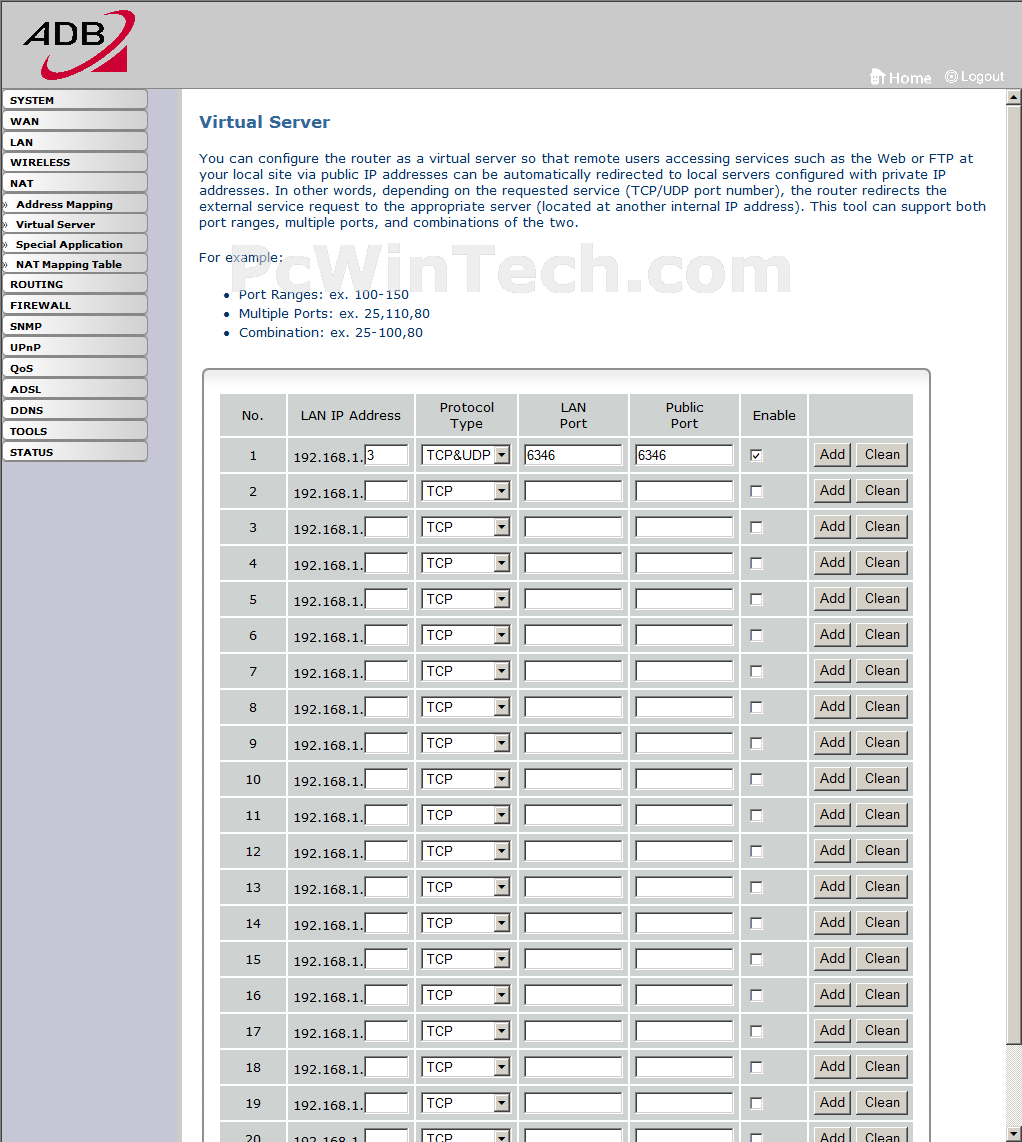Click Public Port field for rule 5

point(684,599)
